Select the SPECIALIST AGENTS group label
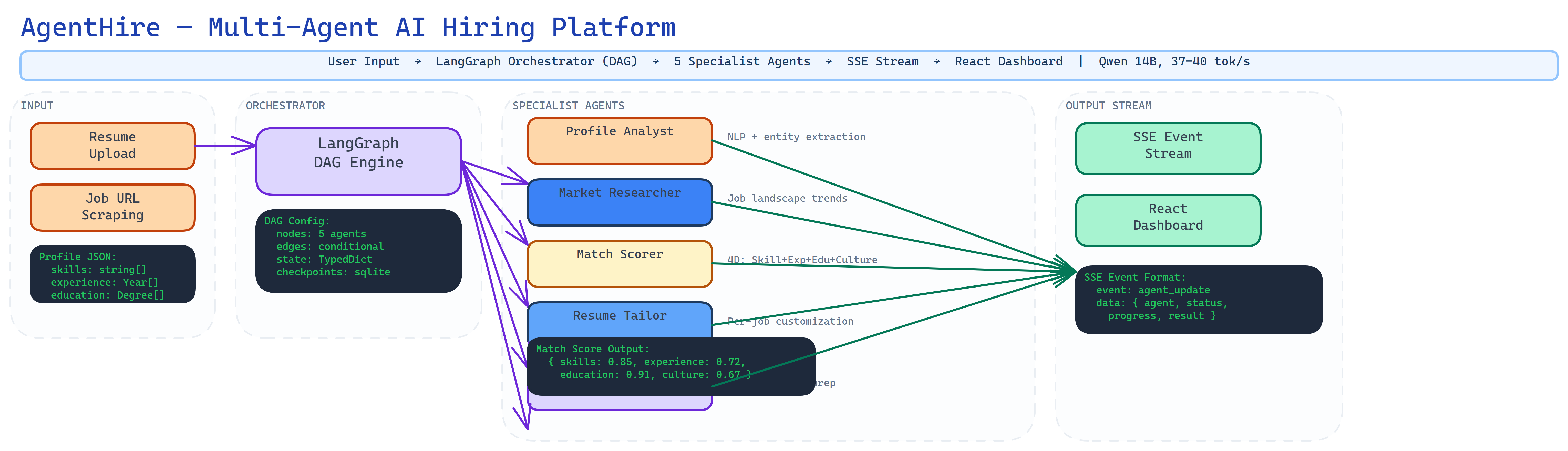 [569, 106]
